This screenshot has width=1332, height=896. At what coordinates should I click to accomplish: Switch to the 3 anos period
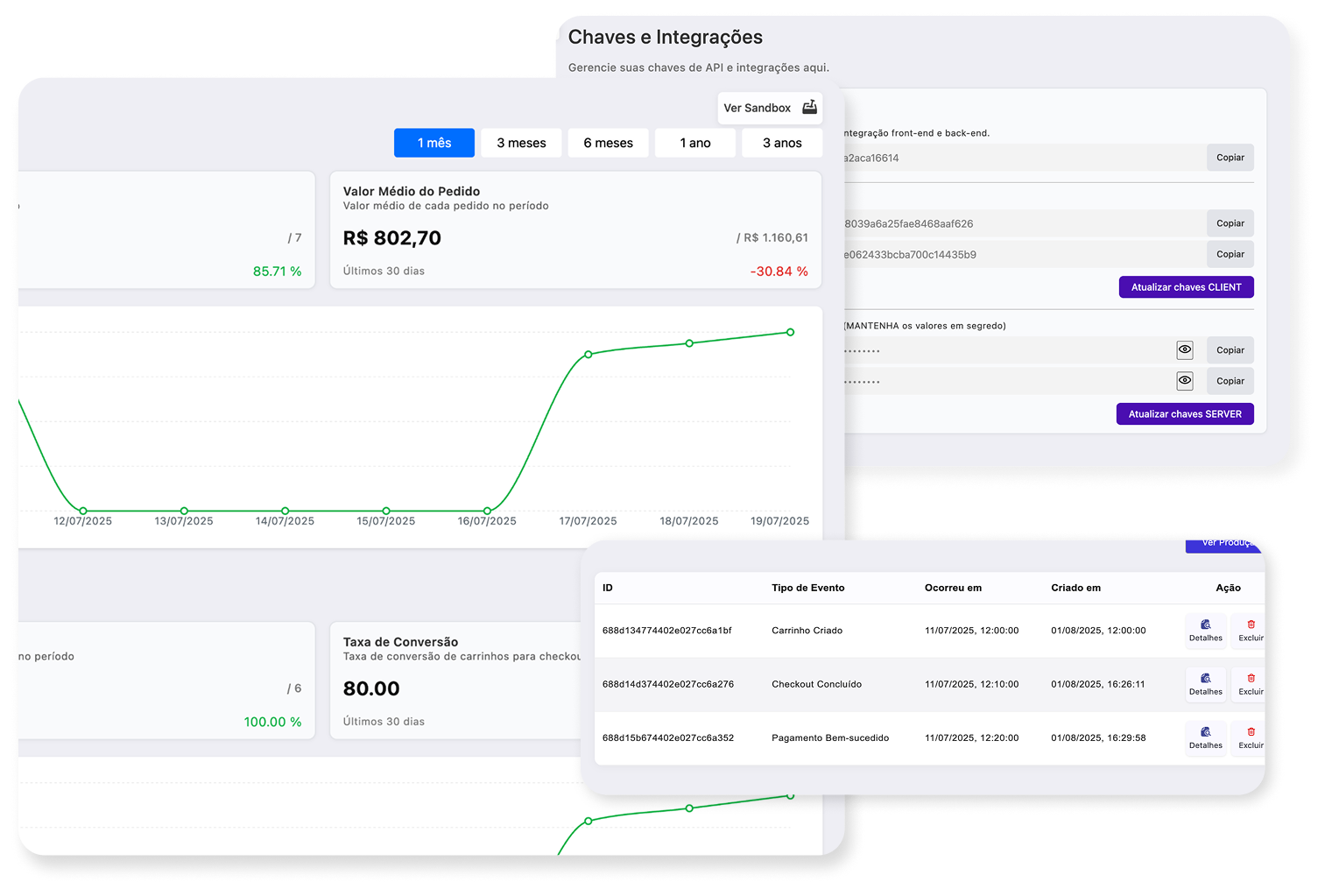pyautogui.click(x=782, y=143)
